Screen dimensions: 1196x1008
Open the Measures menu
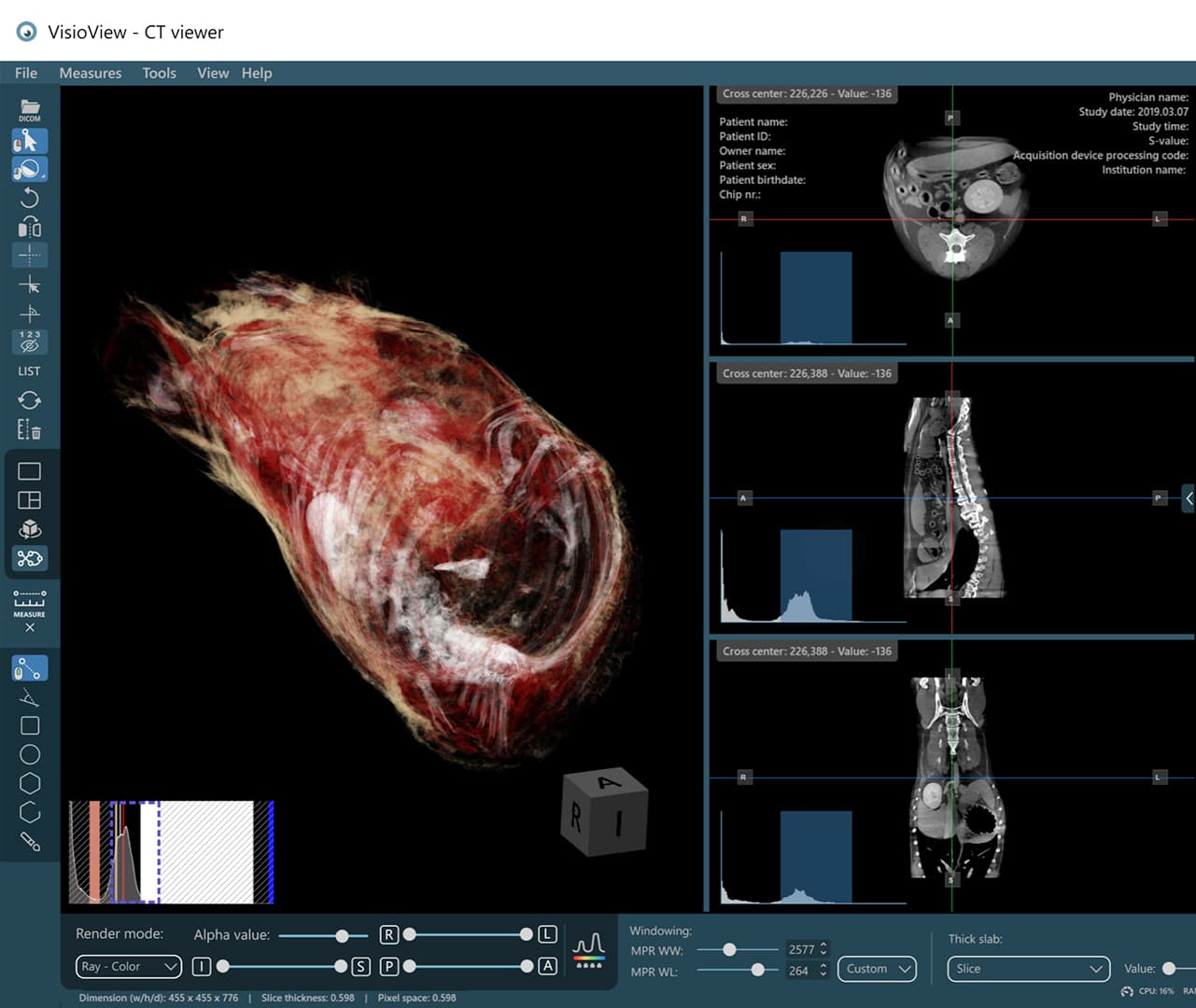coord(91,73)
